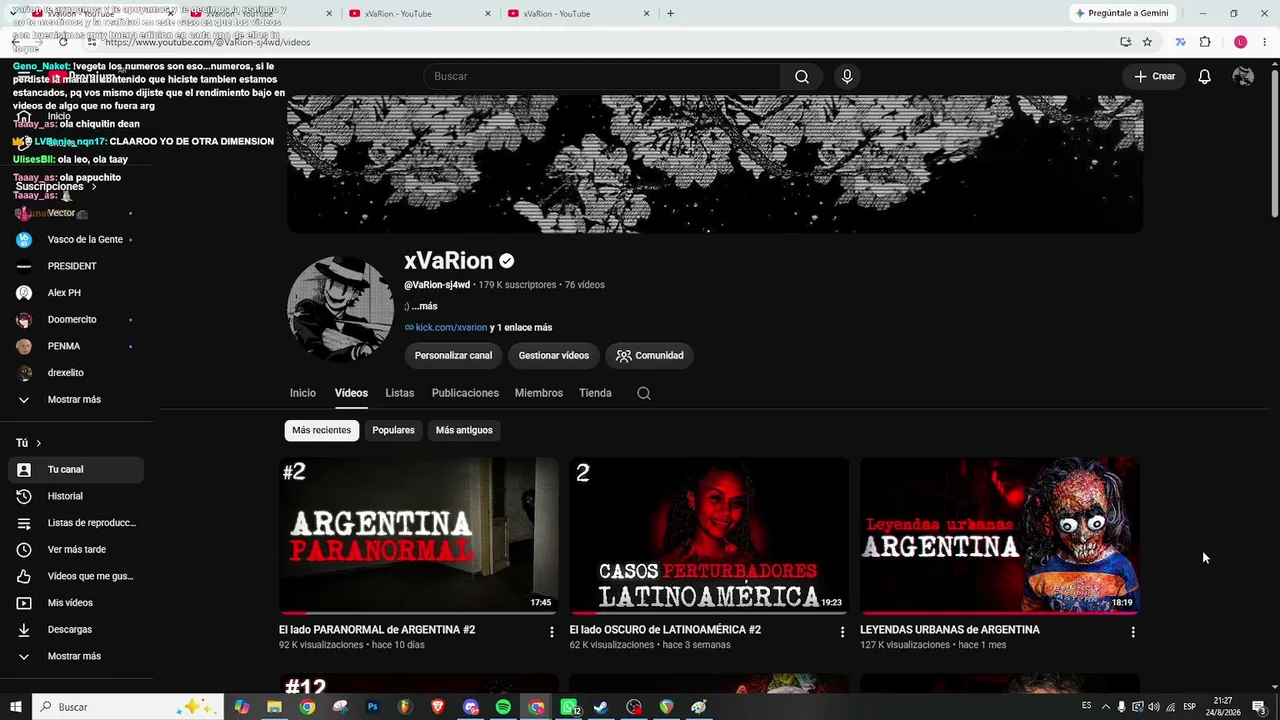Sort videos by Más antiguos
The width and height of the screenshot is (1280, 720).
click(464, 430)
